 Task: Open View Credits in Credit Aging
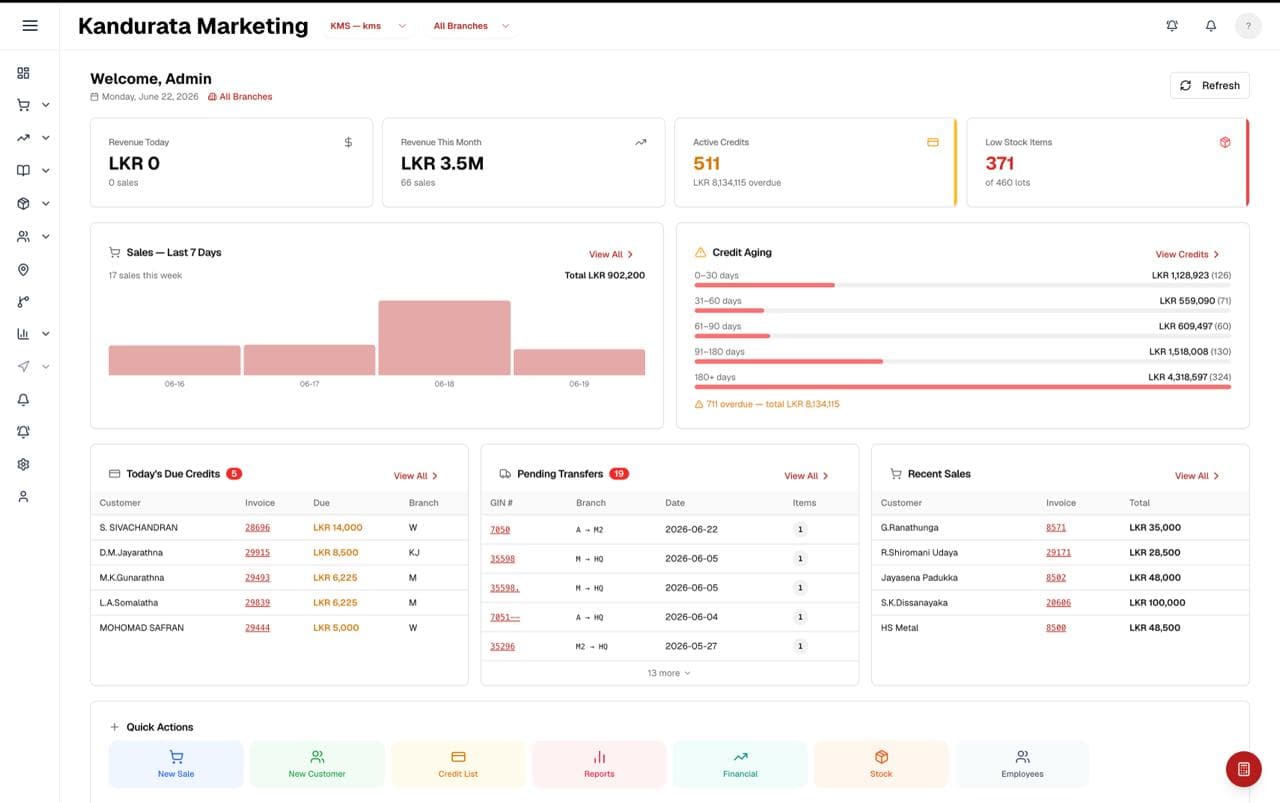click(x=1187, y=254)
